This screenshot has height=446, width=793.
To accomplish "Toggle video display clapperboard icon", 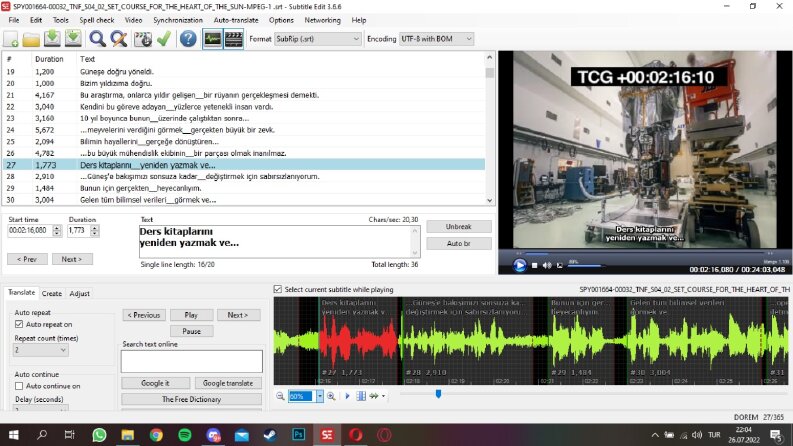I will (x=234, y=39).
